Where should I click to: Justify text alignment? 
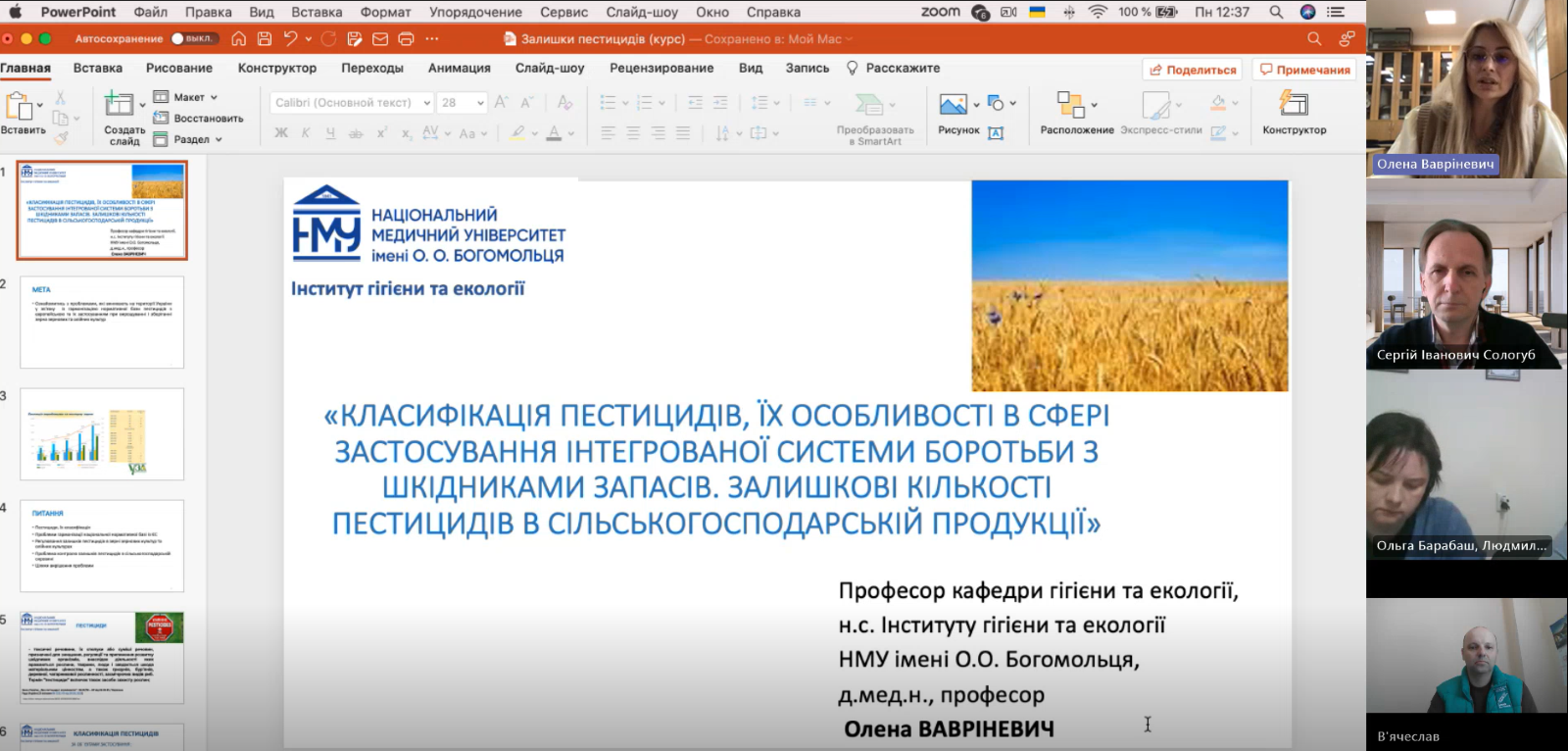tap(683, 132)
